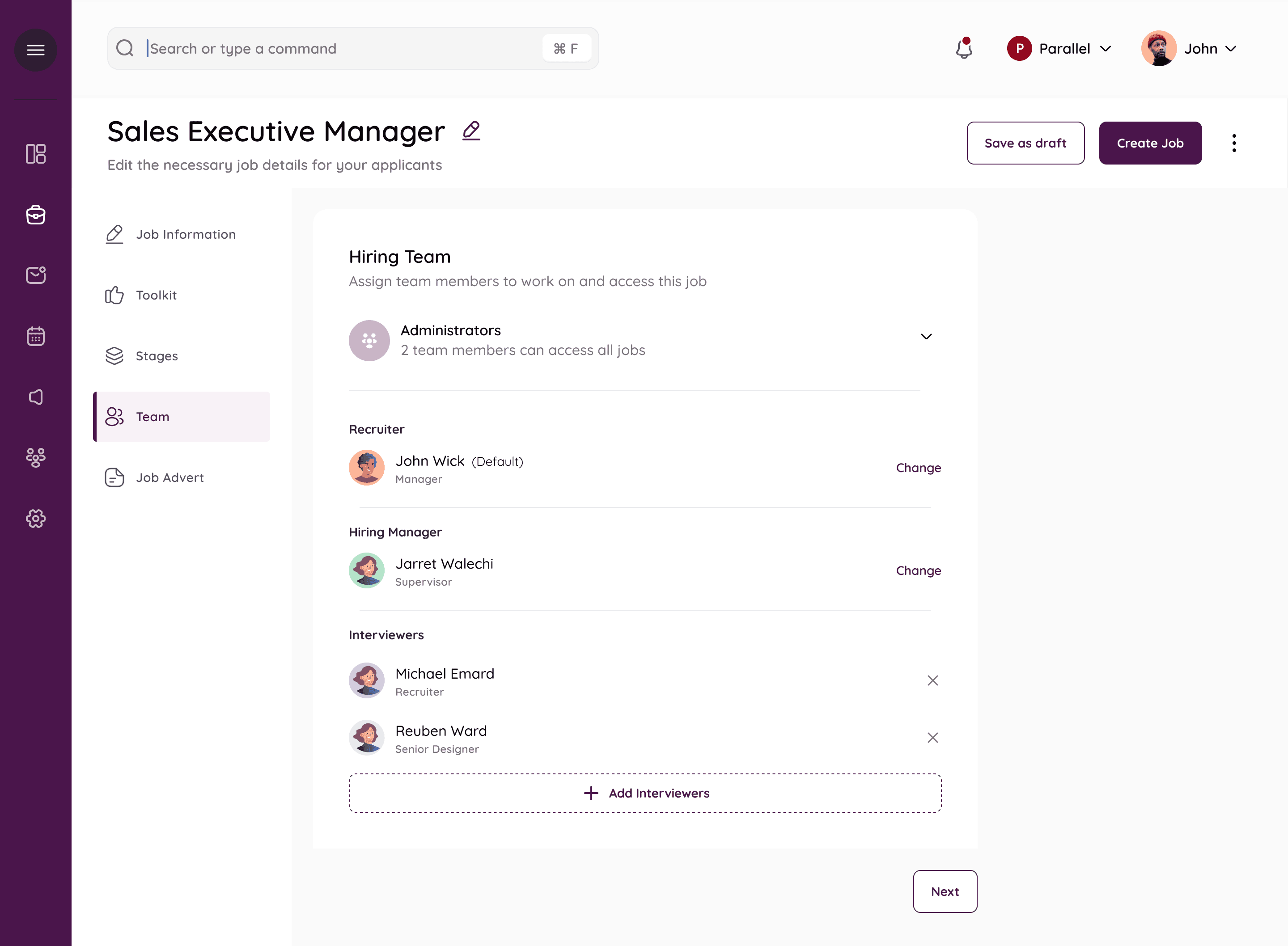Open the hamburger menu in the sidebar
The height and width of the screenshot is (946, 1288).
coord(35,50)
